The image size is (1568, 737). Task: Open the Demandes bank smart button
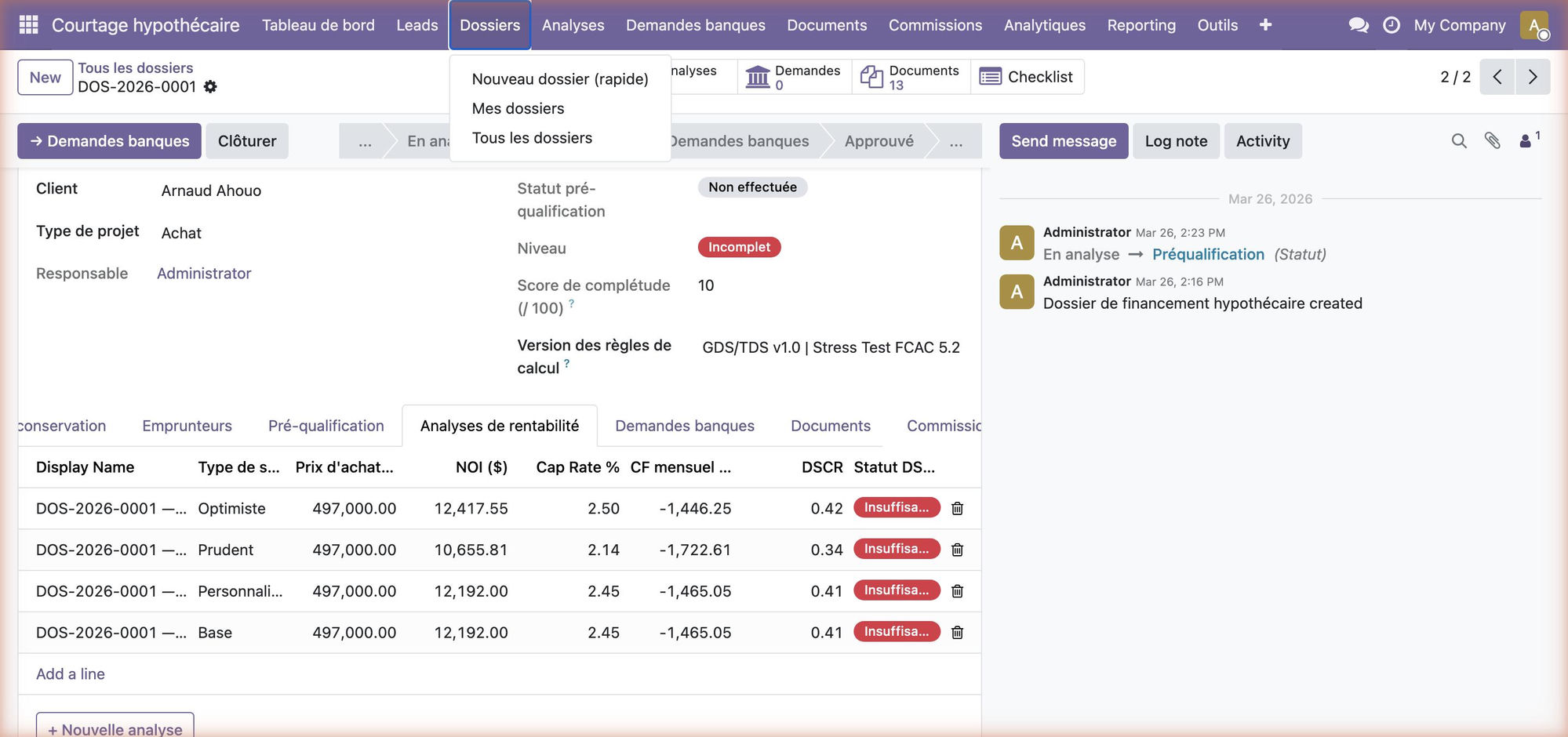(794, 77)
